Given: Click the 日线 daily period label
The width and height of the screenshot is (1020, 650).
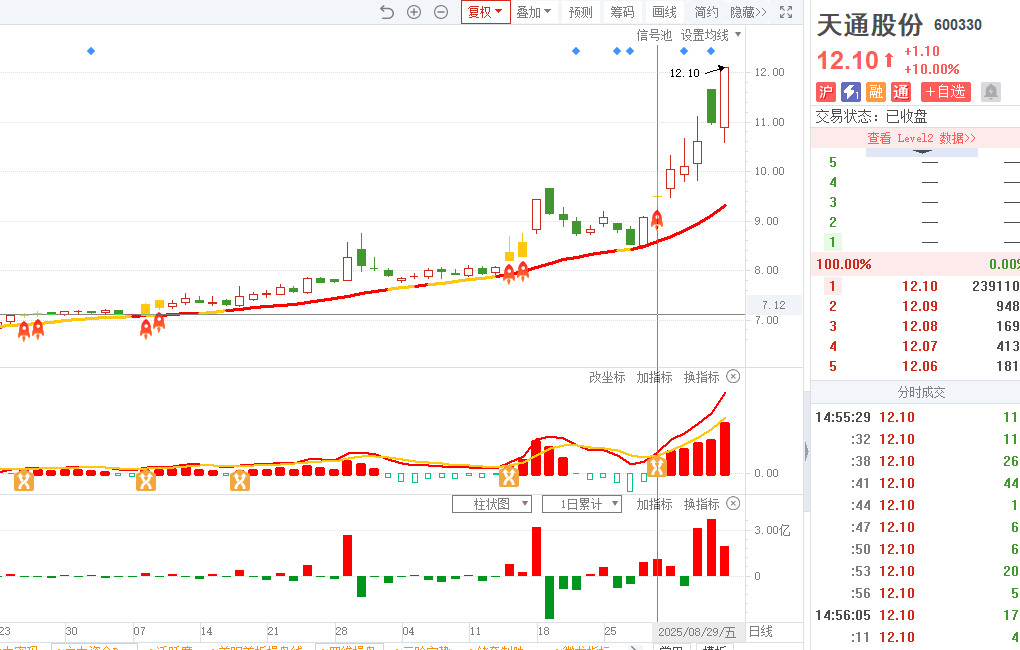Looking at the screenshot, I should 760,631.
